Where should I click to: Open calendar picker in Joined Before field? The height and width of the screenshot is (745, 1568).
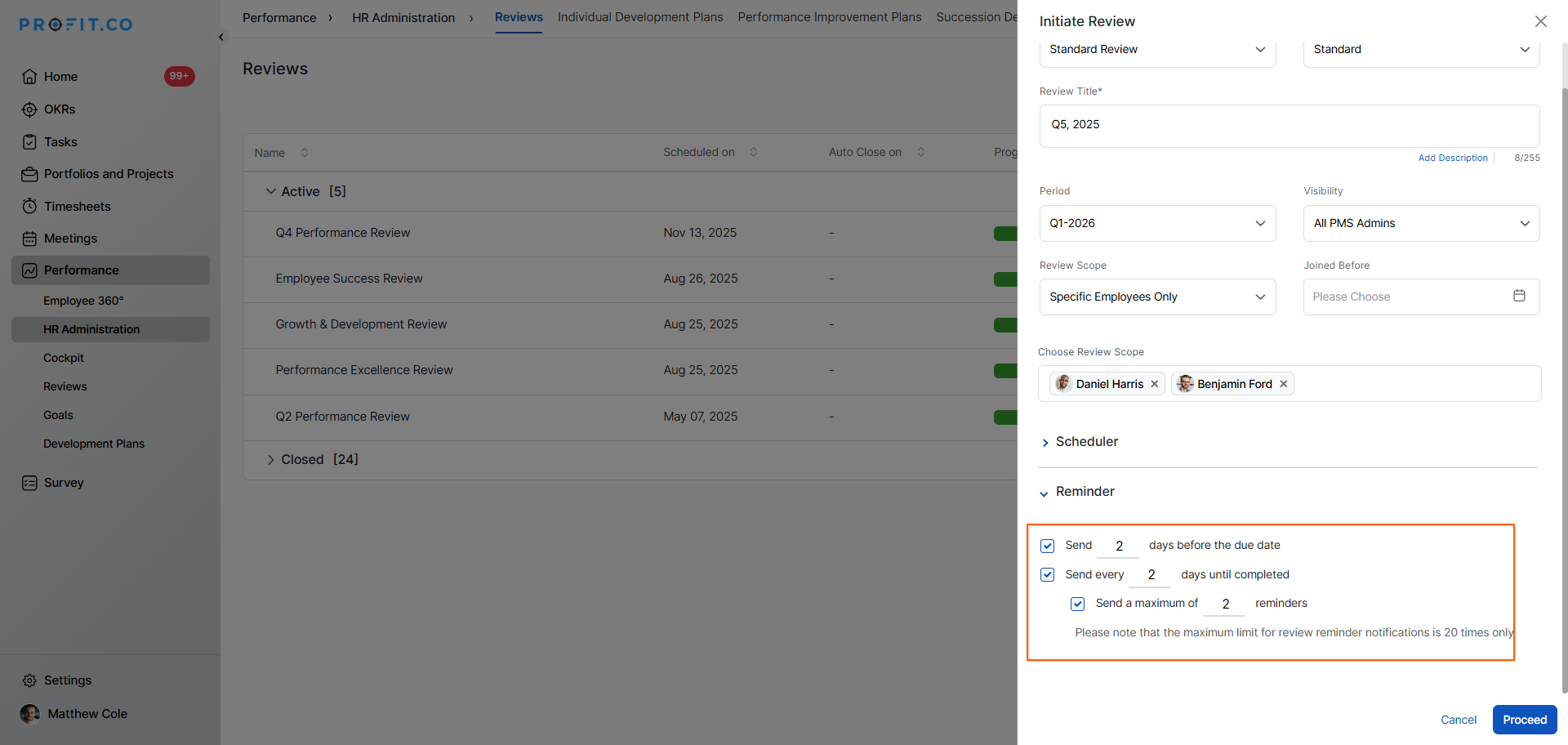(1518, 297)
